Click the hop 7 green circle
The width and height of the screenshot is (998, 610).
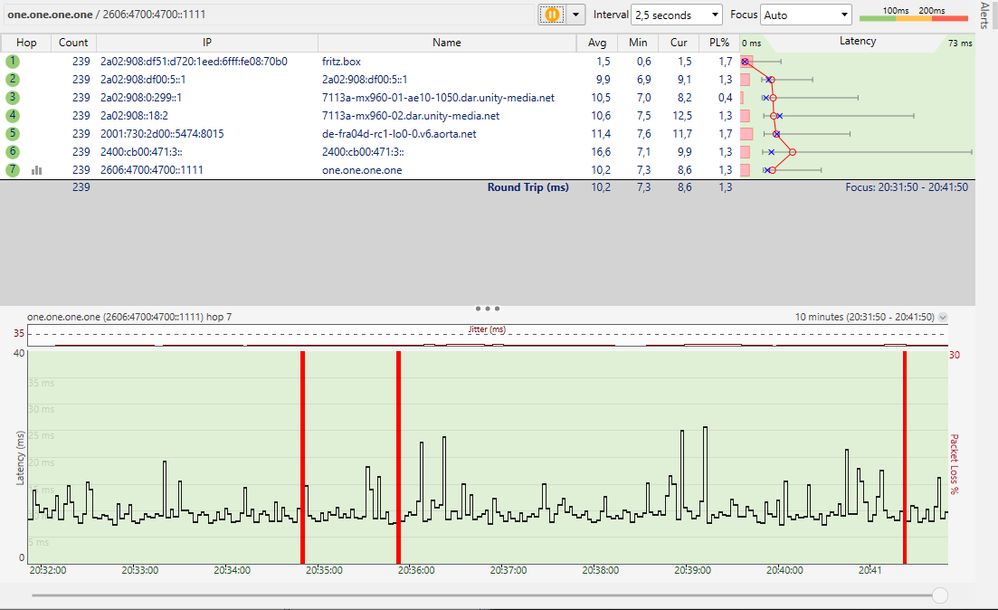click(x=13, y=170)
